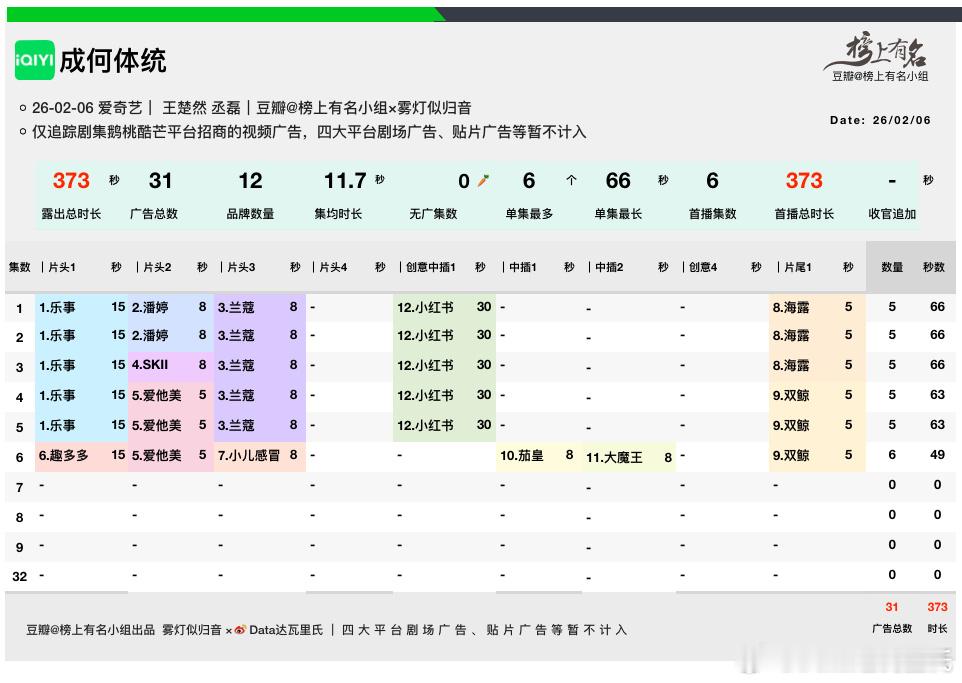Click the footer text 豆瓣@榜上有名小组出品
Viewport: 962px width, 683px height.
(x=90, y=630)
